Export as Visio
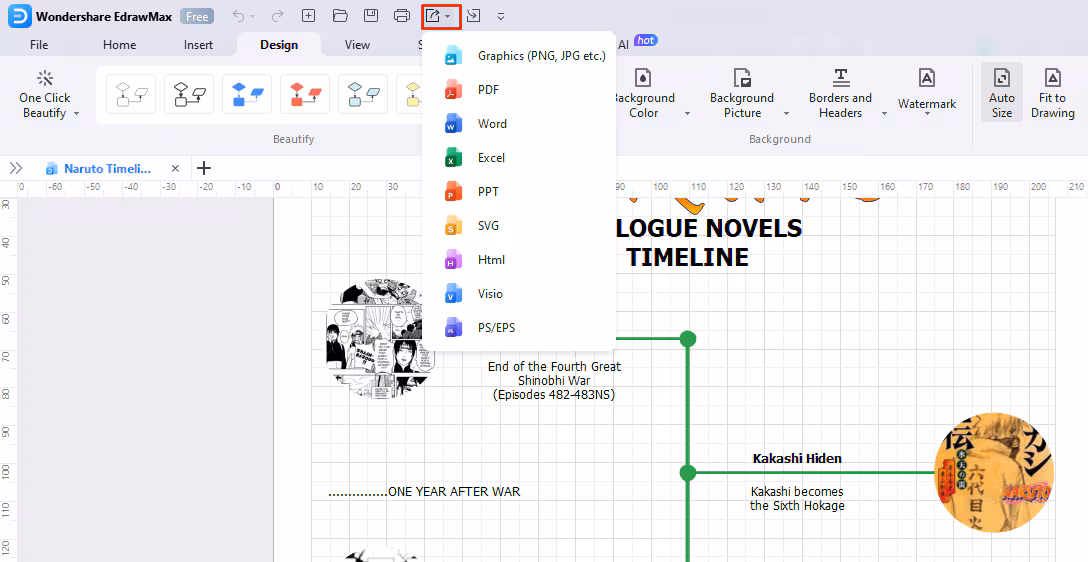Viewport: 1088px width, 562px height. (x=519, y=293)
